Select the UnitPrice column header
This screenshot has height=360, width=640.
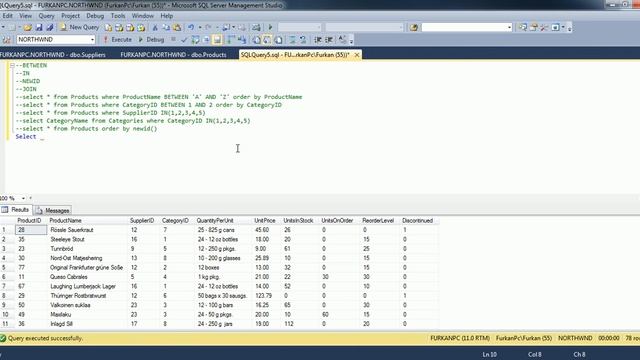(x=264, y=220)
